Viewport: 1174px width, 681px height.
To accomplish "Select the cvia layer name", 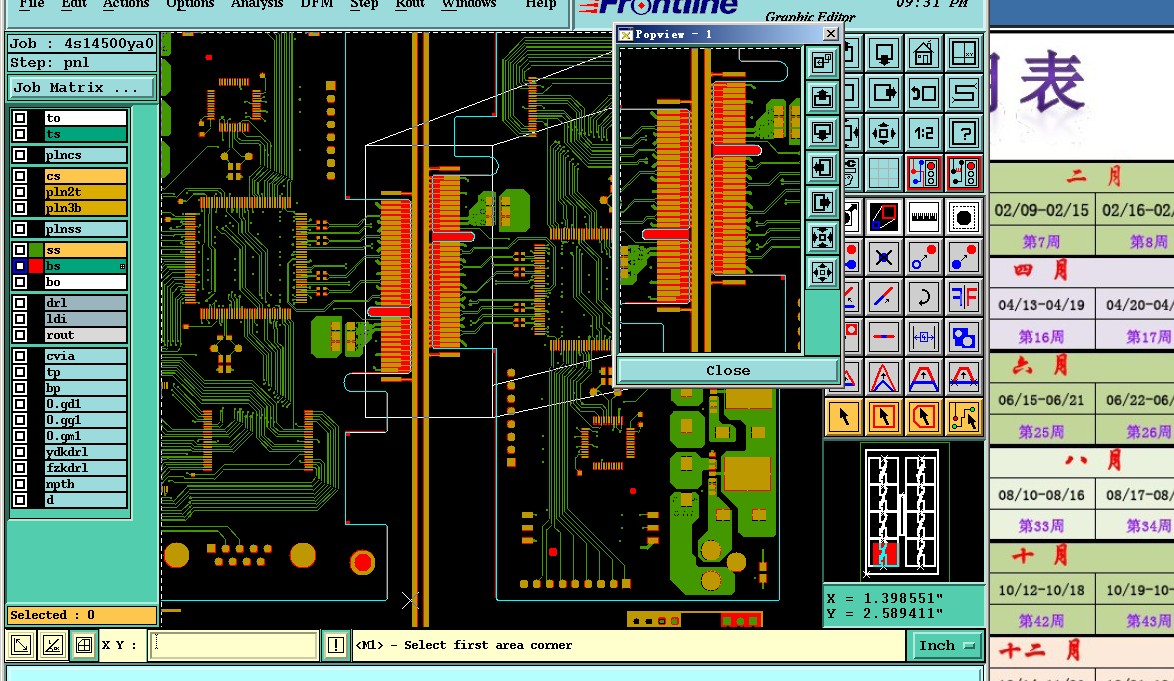I will pyautogui.click(x=85, y=355).
